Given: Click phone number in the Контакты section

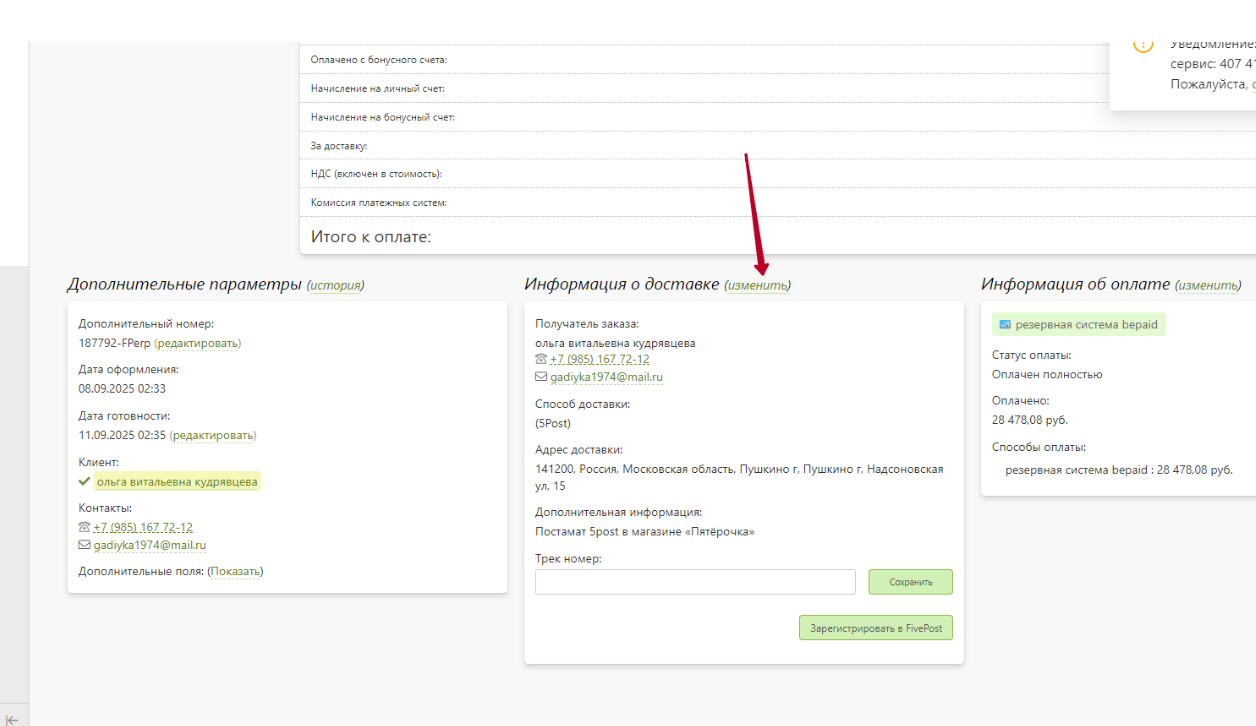Looking at the screenshot, I should coord(143,527).
